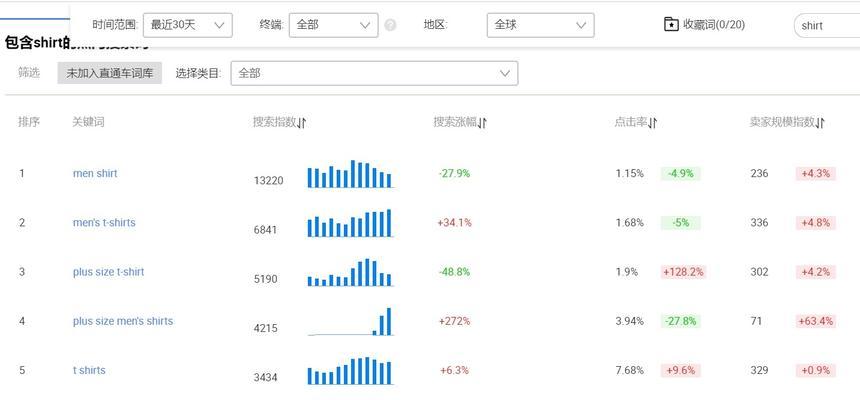This screenshot has width=860, height=400.
Task: Open the plus size men's shirts link
Action: [122, 321]
